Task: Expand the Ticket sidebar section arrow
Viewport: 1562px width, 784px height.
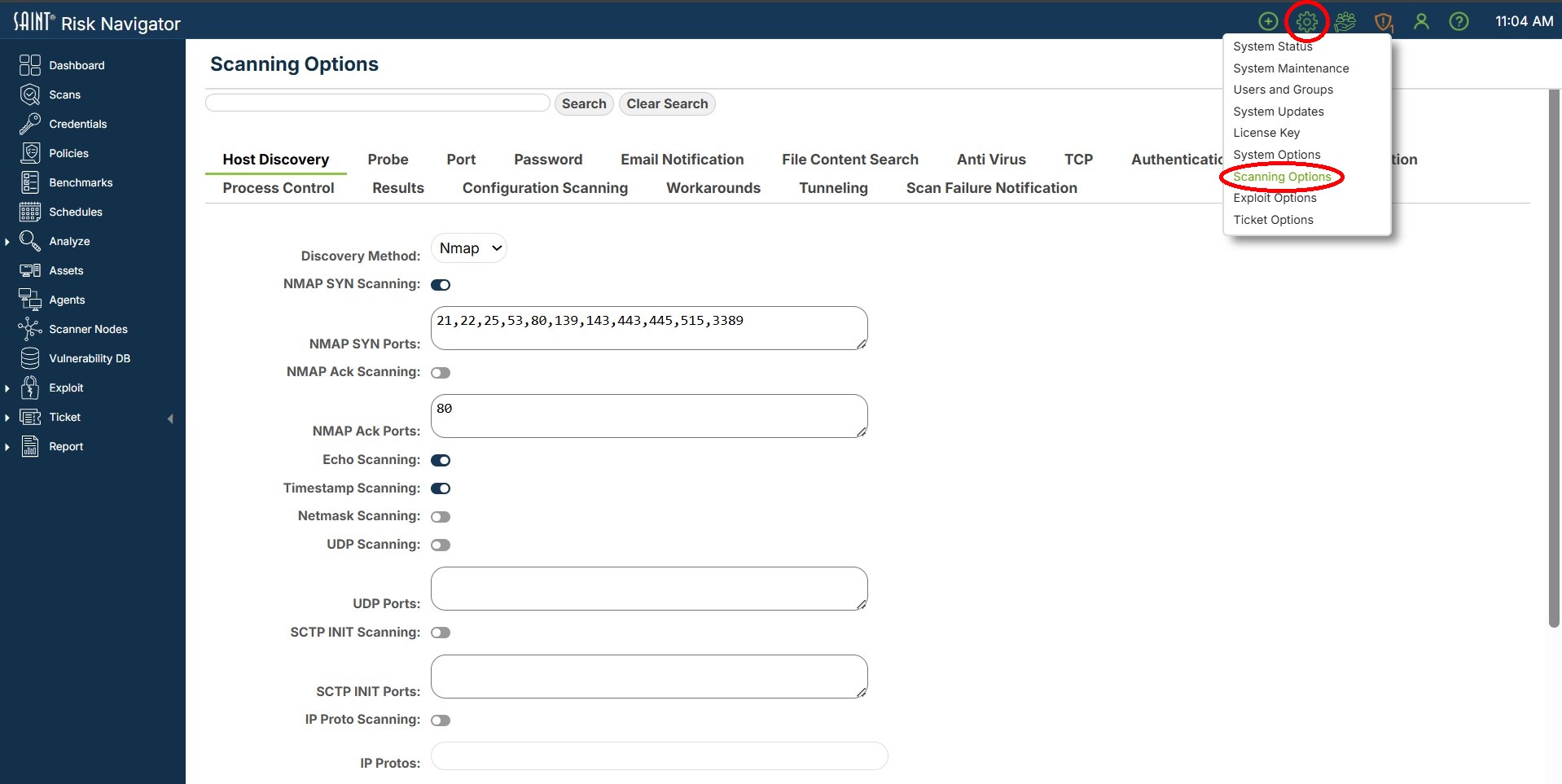Action: pos(7,418)
